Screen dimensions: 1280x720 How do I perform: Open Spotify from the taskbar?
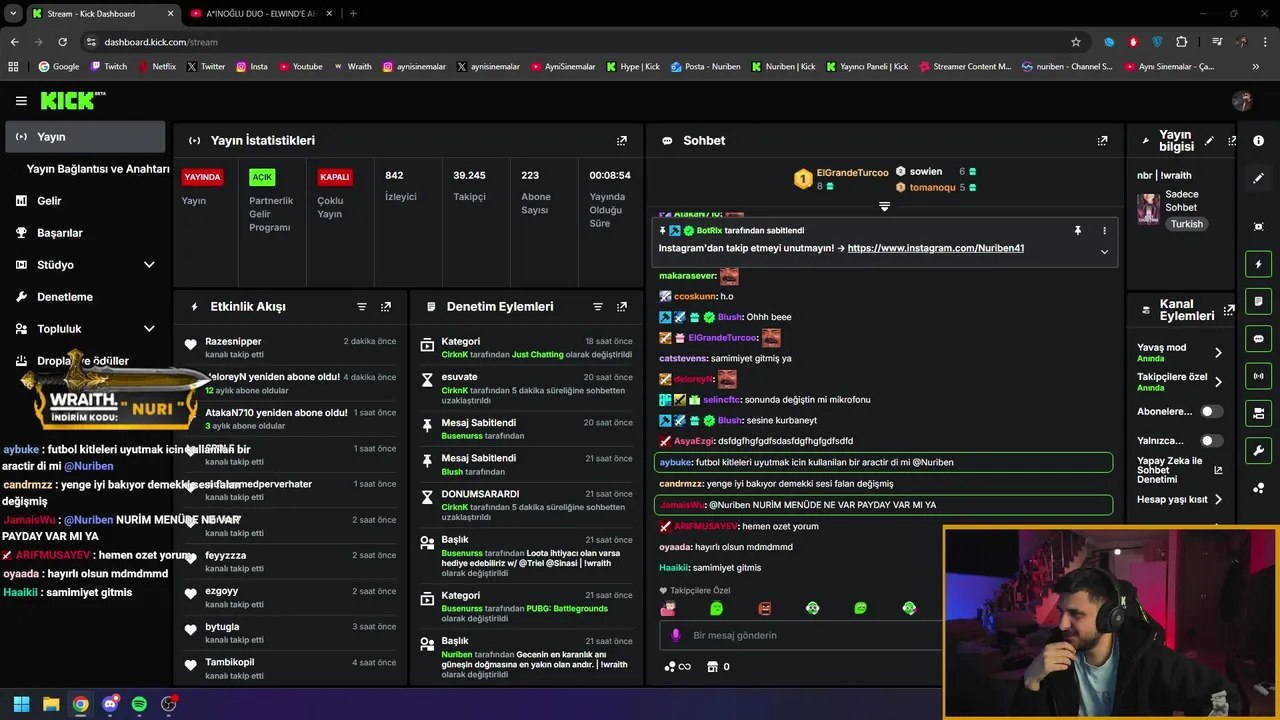pyautogui.click(x=139, y=704)
